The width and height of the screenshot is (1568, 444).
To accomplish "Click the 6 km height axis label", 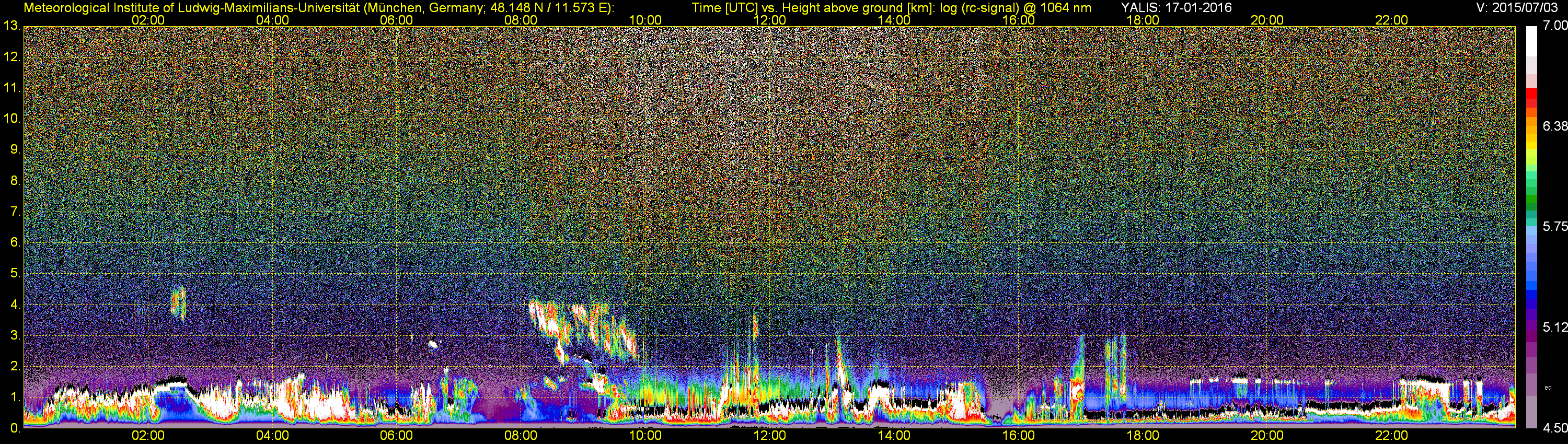I will pos(15,242).
